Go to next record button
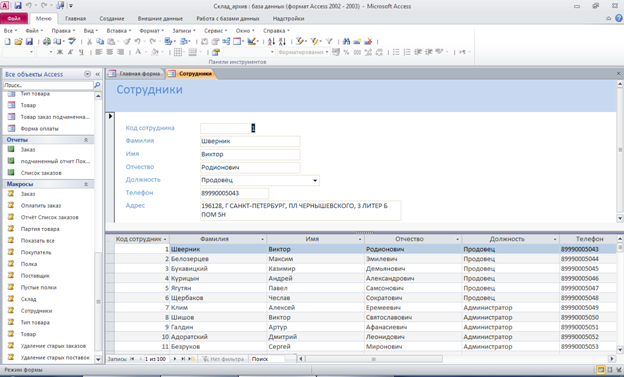Image resolution: width=624 pixels, height=377 pixels. pyautogui.click(x=174, y=359)
